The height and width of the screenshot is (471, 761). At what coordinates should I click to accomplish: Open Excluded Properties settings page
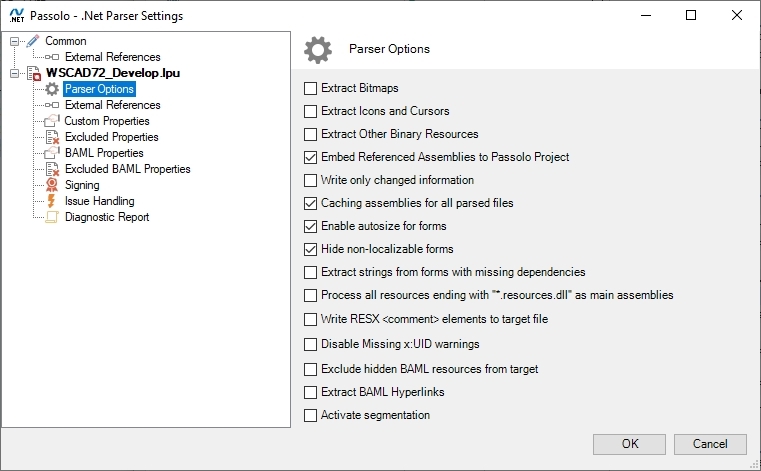[112, 137]
